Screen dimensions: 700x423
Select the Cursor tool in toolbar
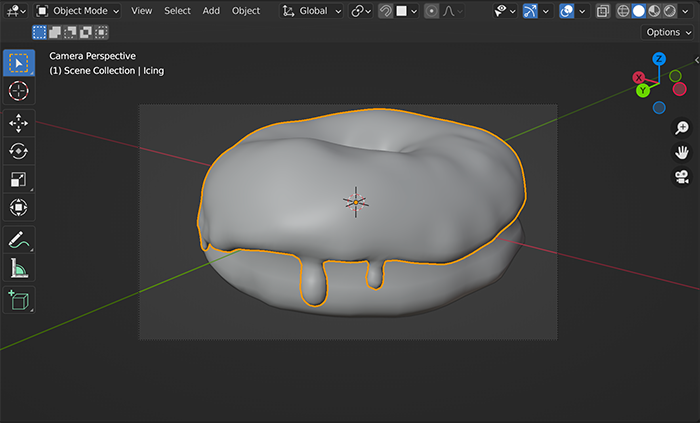point(19,91)
